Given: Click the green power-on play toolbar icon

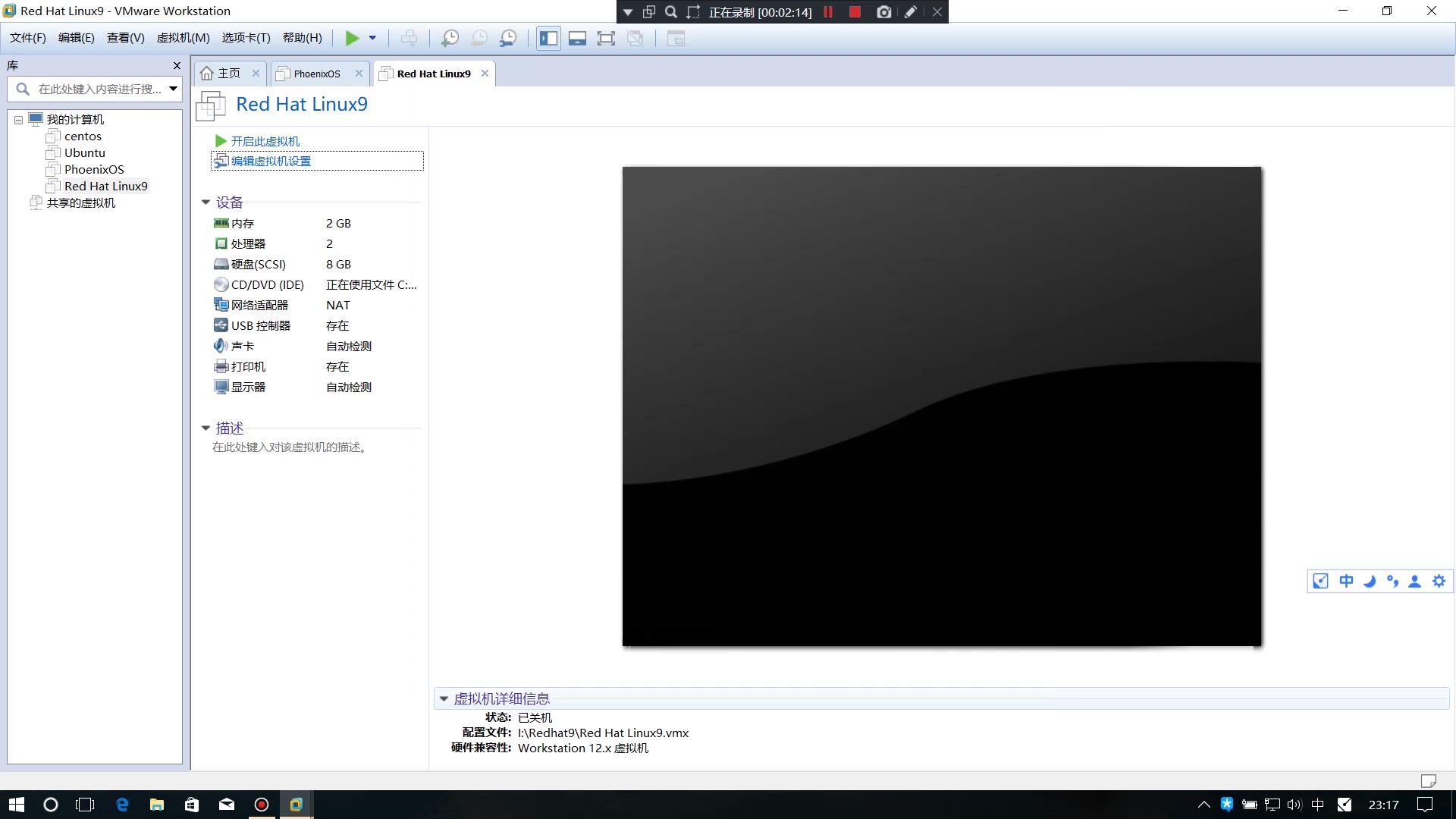Looking at the screenshot, I should pos(352,38).
